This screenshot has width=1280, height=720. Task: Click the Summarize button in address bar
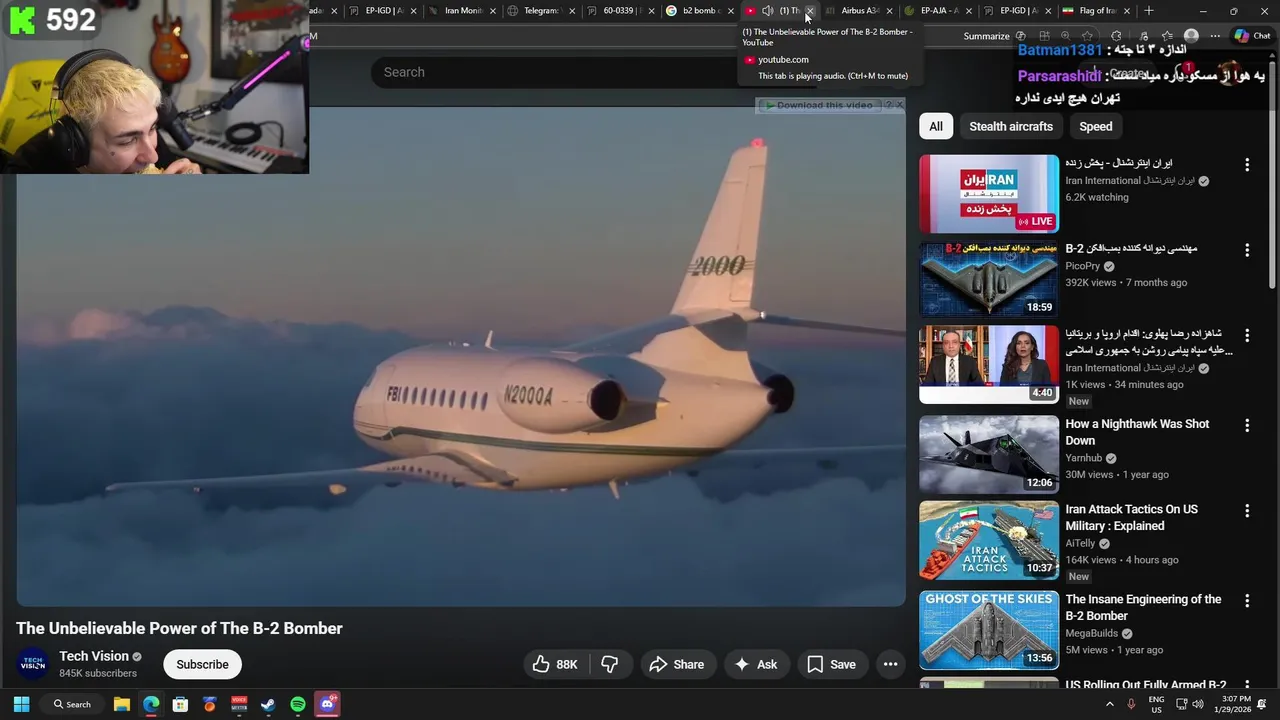click(x=986, y=36)
